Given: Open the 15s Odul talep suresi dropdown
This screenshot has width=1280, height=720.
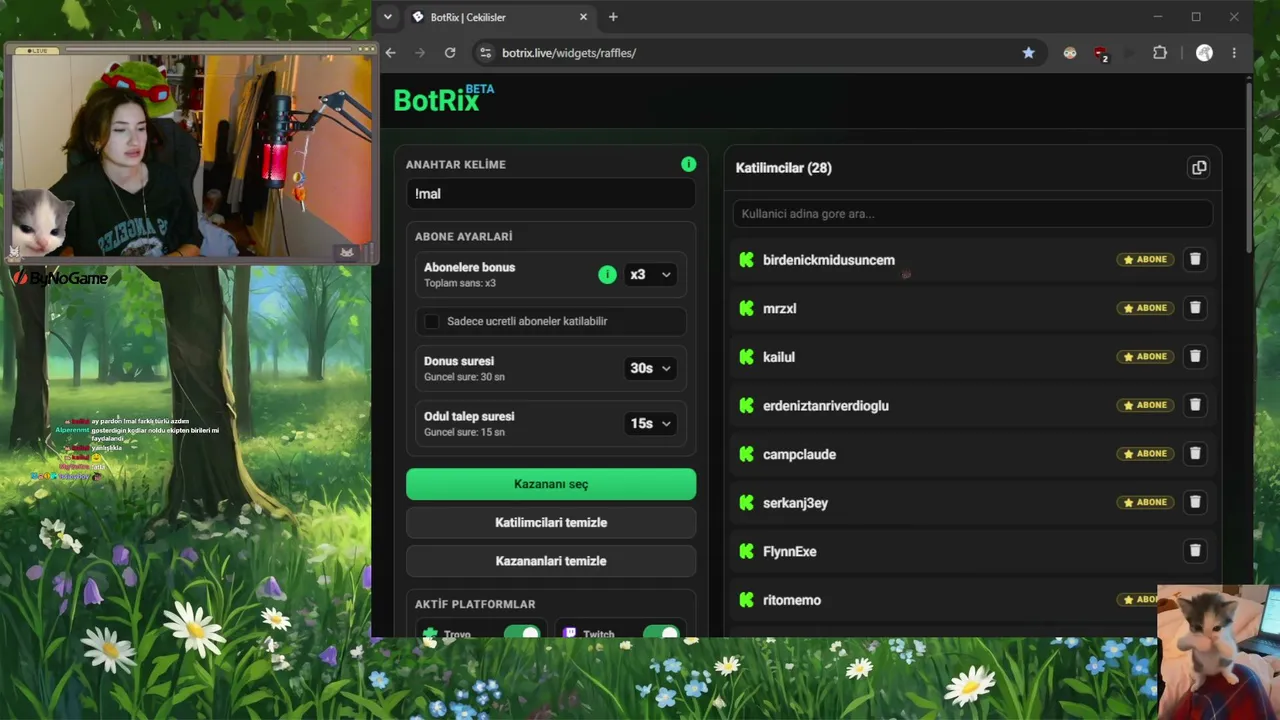Looking at the screenshot, I should click(x=650, y=423).
